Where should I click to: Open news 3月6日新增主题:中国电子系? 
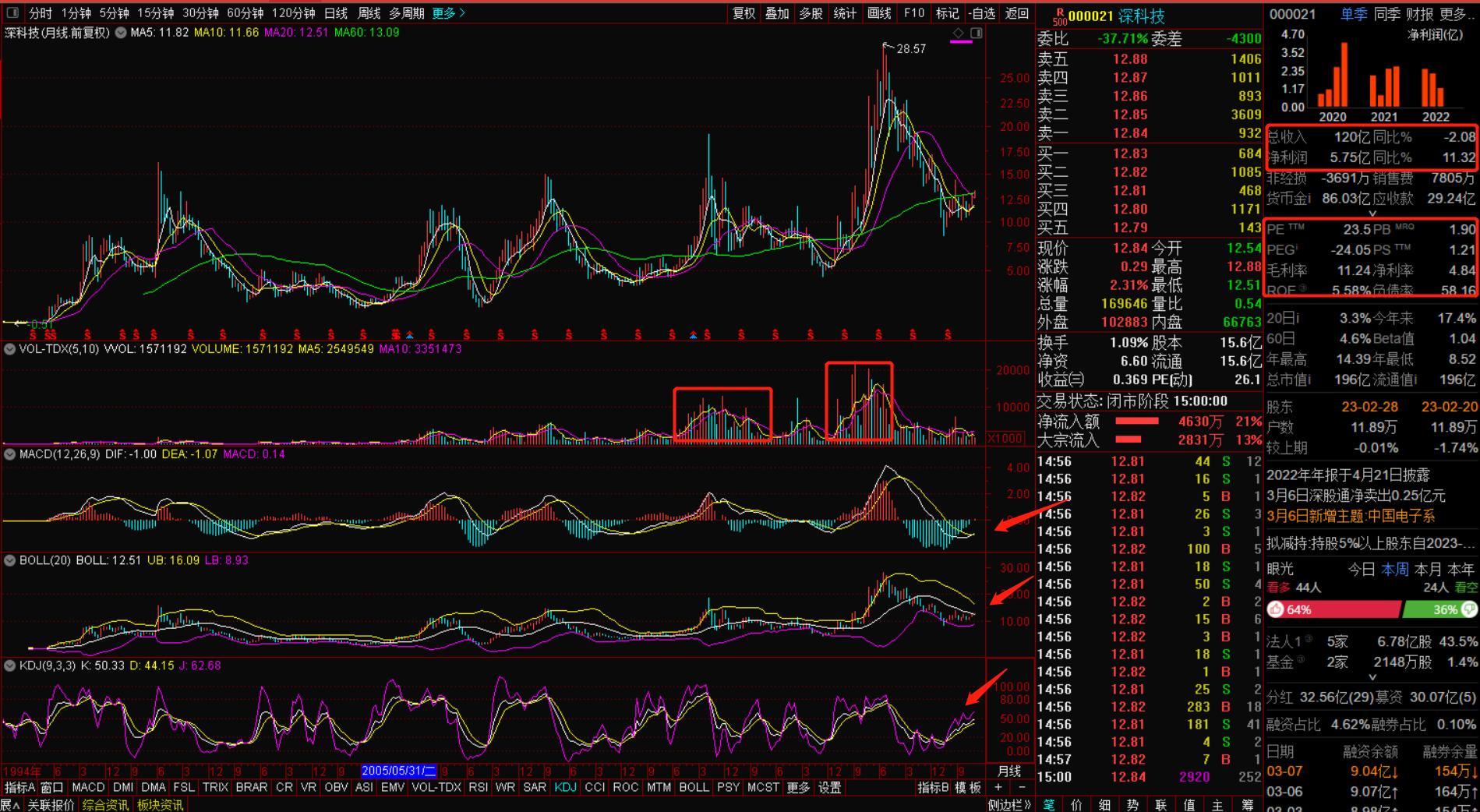(x=1351, y=516)
